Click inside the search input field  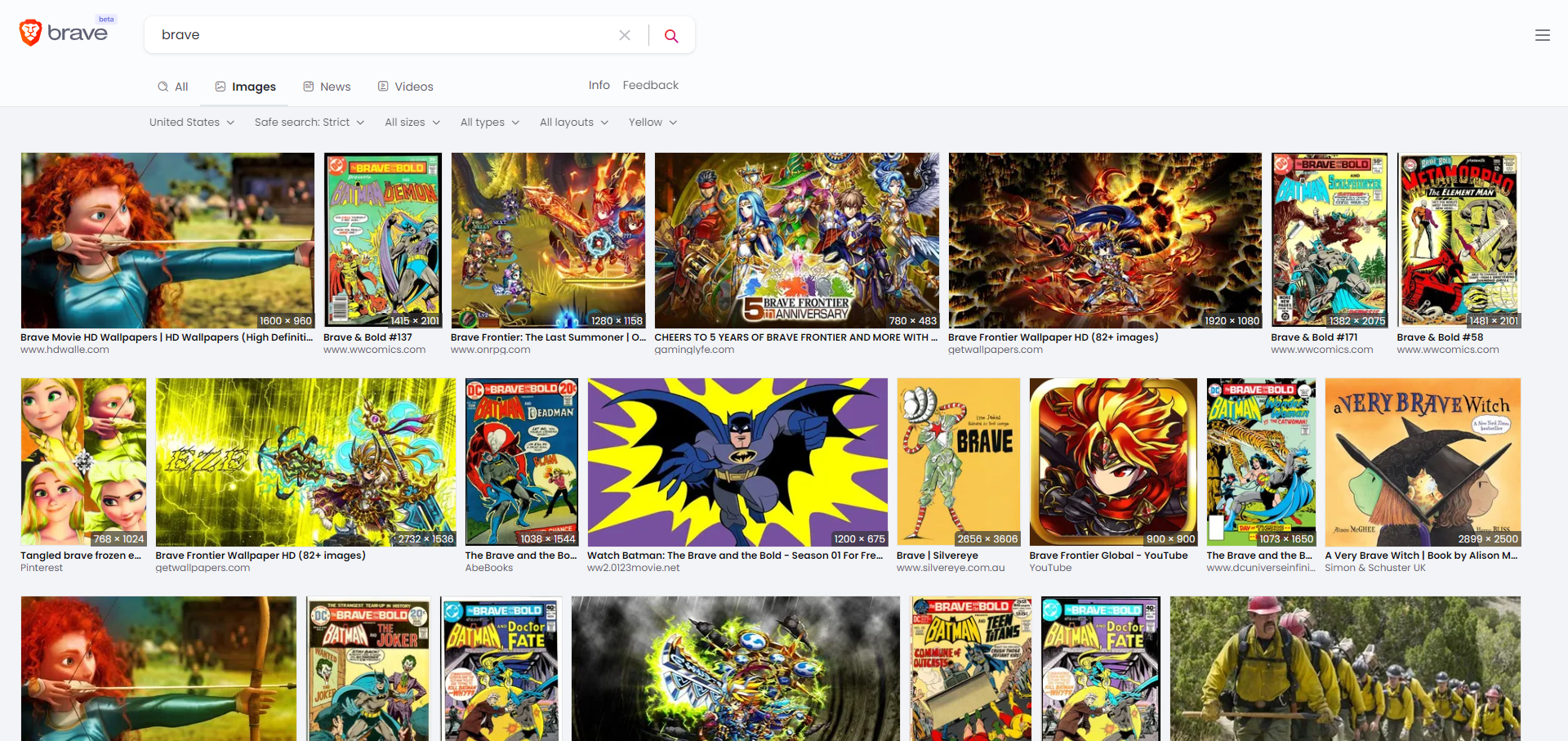(384, 35)
